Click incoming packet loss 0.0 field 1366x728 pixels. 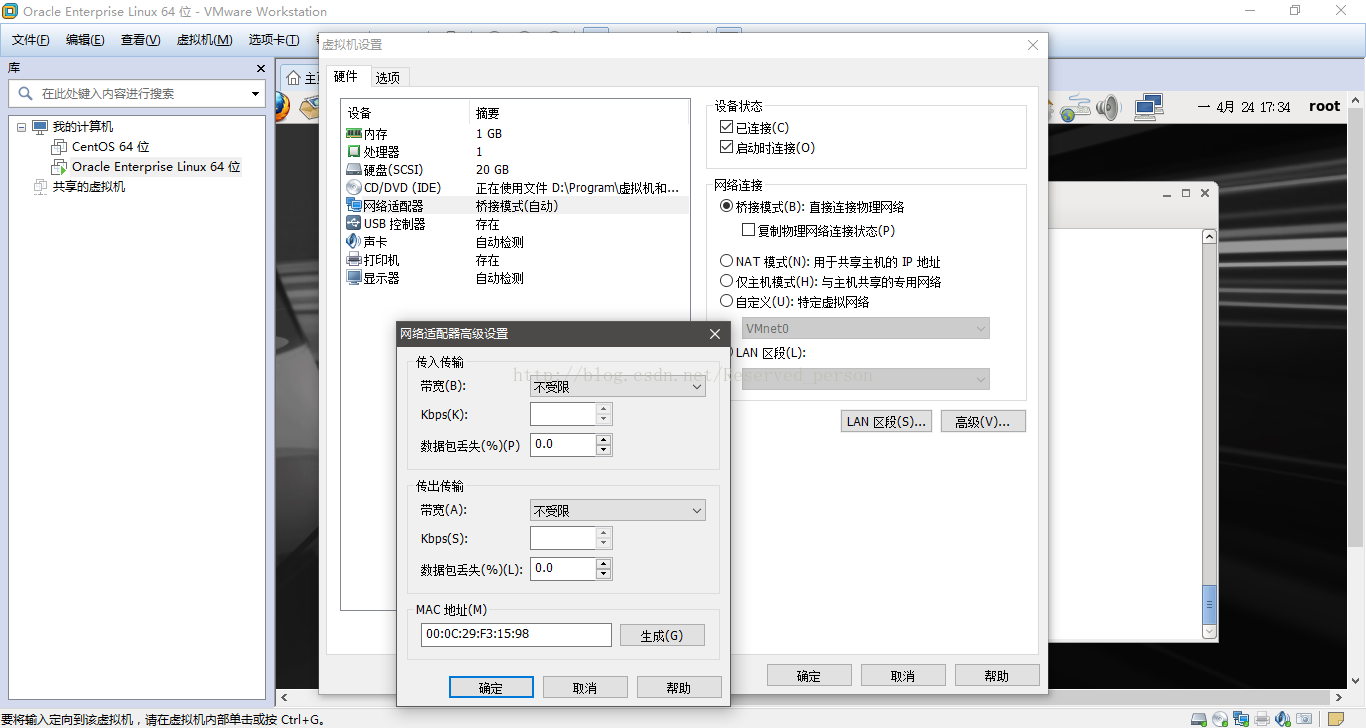(563, 444)
